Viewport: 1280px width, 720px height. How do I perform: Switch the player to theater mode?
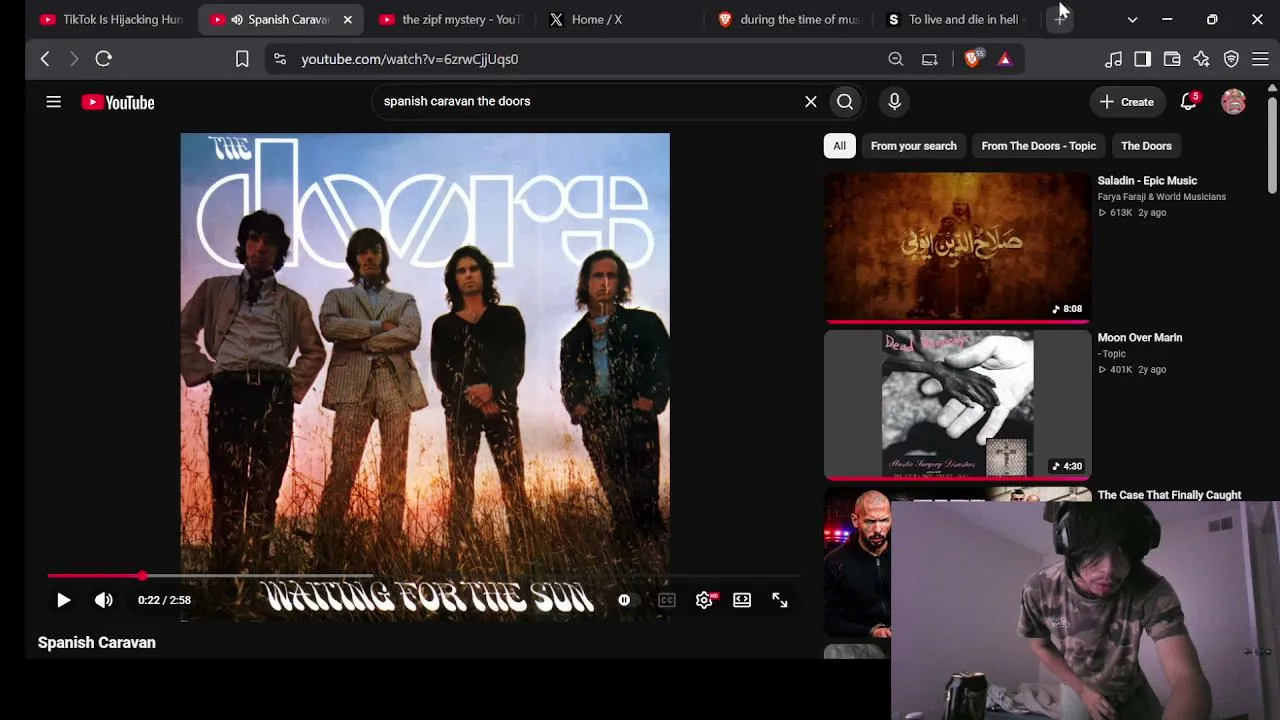[742, 600]
